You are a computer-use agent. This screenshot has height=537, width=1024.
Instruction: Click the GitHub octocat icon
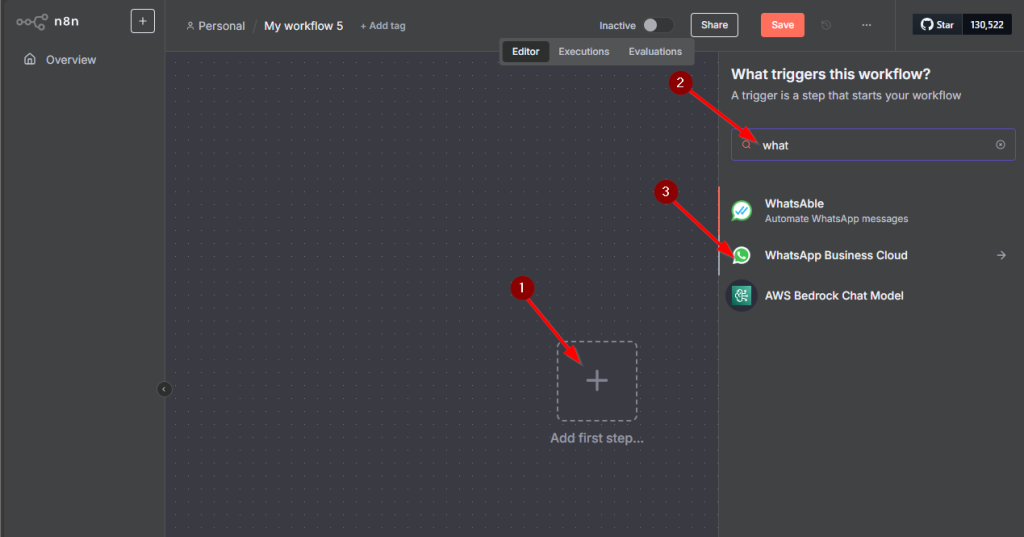click(x=927, y=25)
